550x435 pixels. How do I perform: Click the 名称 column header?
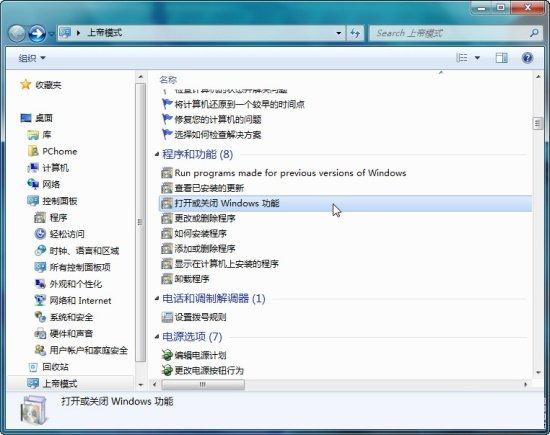168,80
